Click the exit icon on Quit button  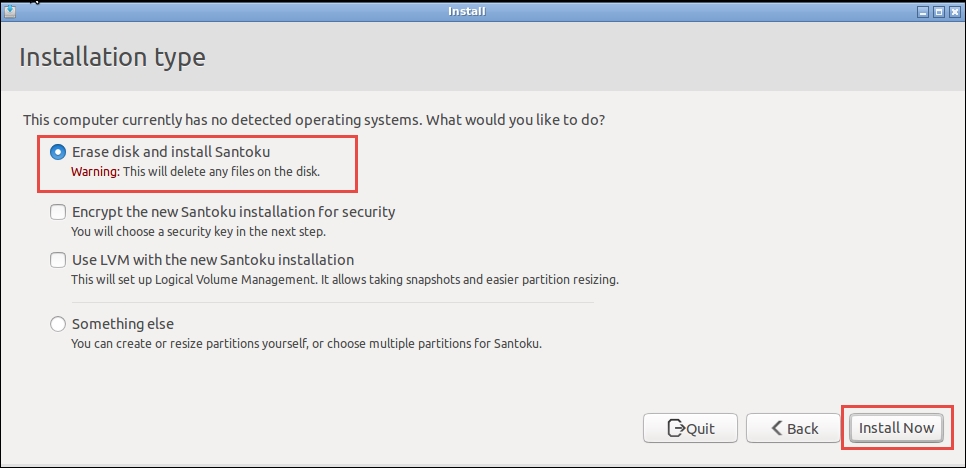pyautogui.click(x=675, y=428)
